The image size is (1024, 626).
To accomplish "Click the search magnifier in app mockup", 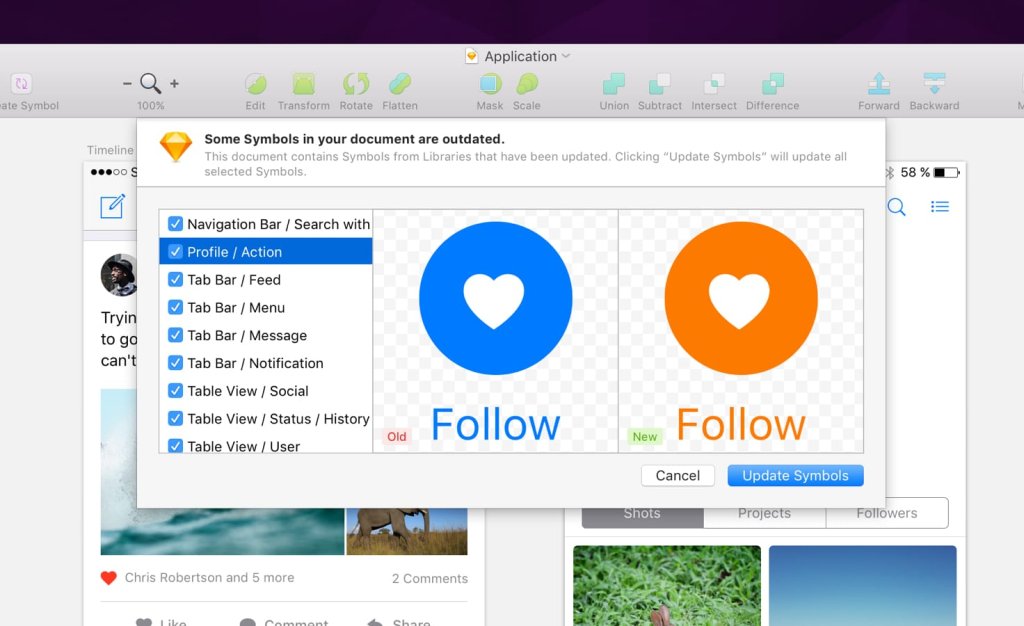I will coord(897,207).
